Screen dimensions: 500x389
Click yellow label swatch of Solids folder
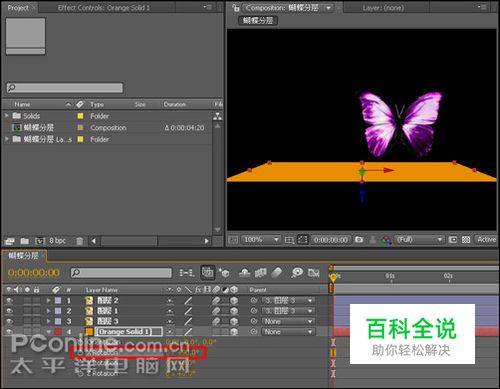80,116
